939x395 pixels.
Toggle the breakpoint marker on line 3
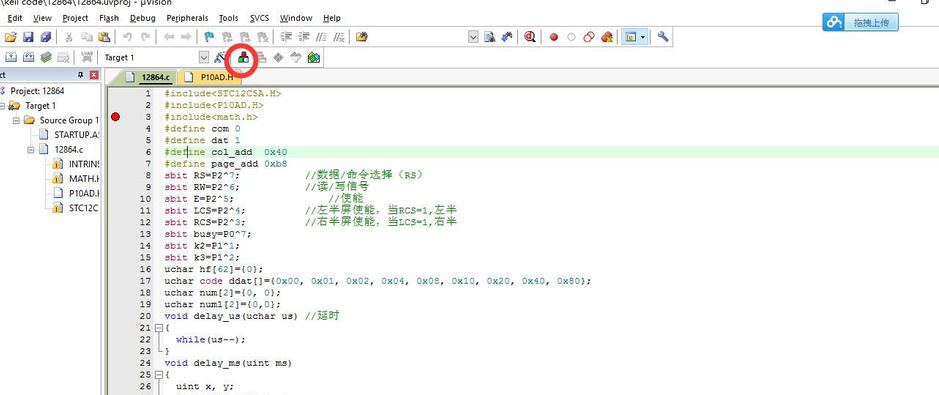[116, 117]
